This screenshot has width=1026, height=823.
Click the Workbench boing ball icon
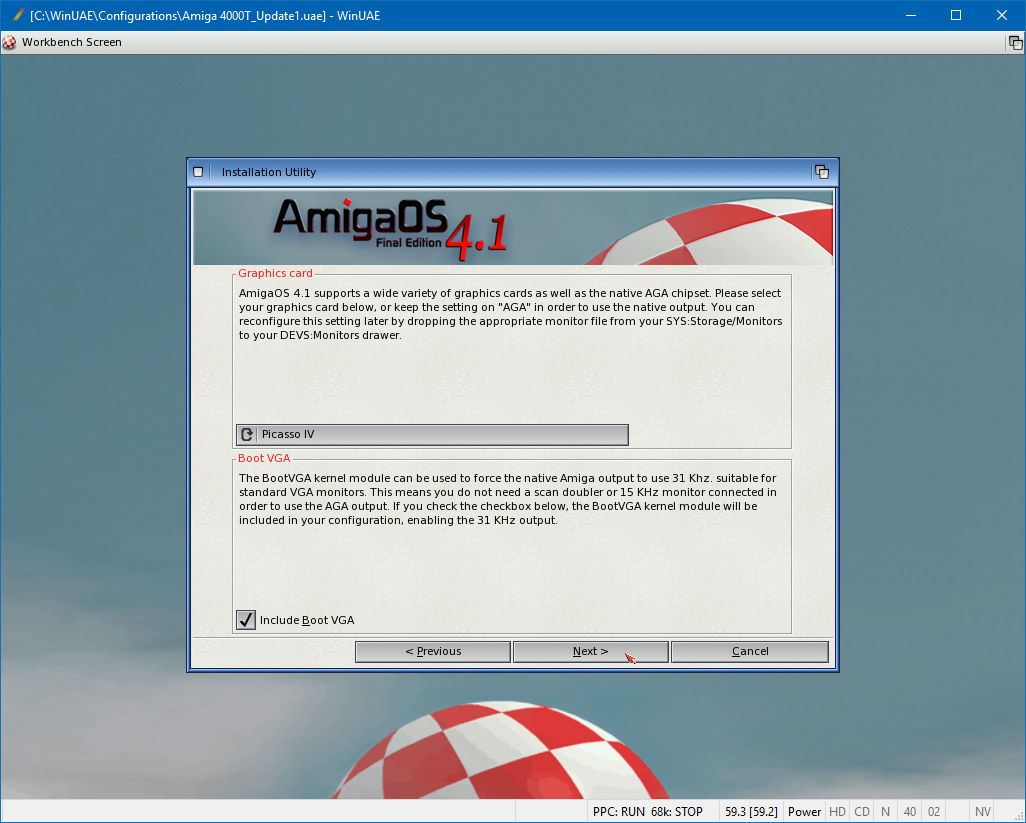coord(10,42)
